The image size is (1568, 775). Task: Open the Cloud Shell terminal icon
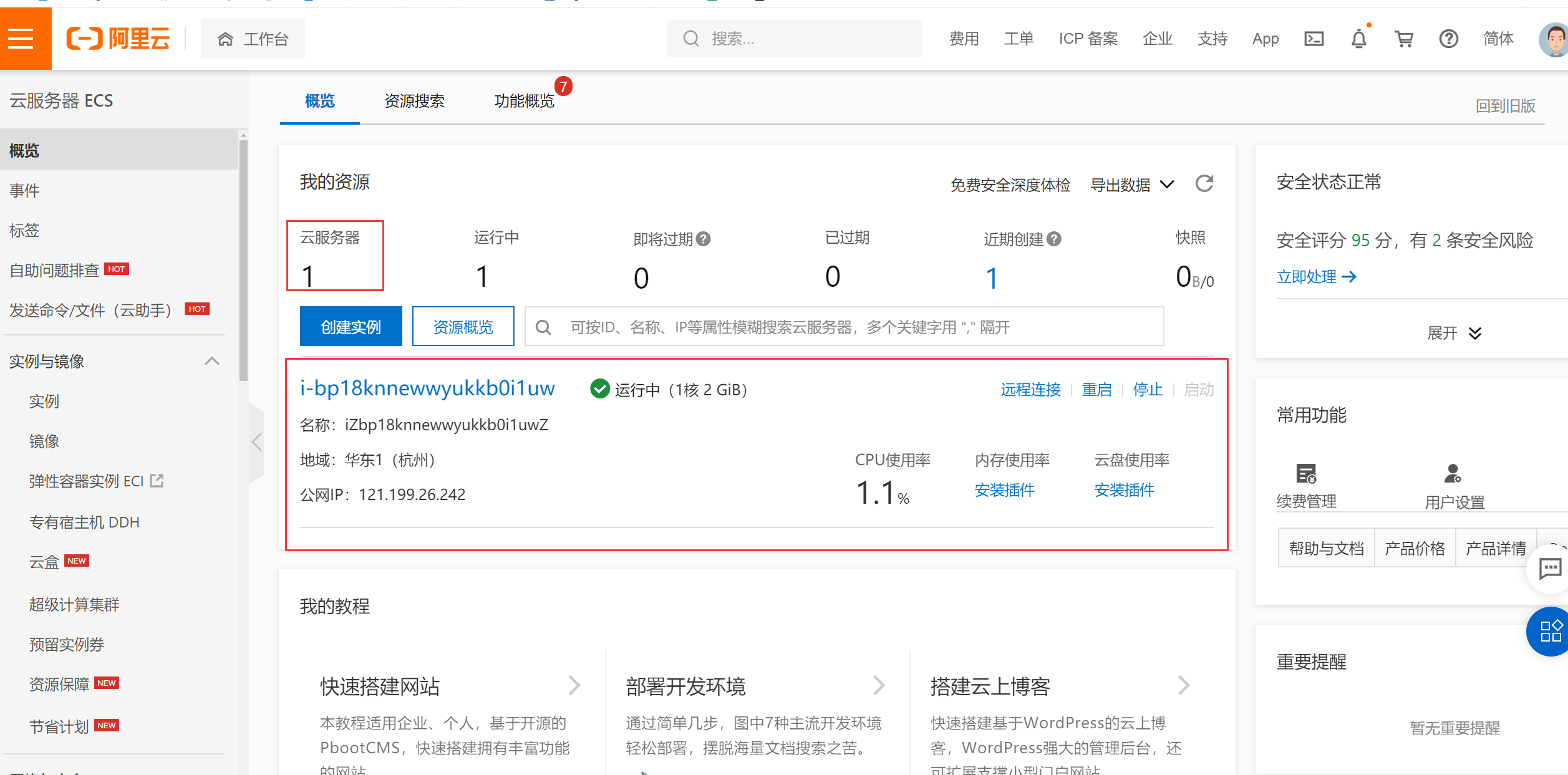coord(1314,38)
